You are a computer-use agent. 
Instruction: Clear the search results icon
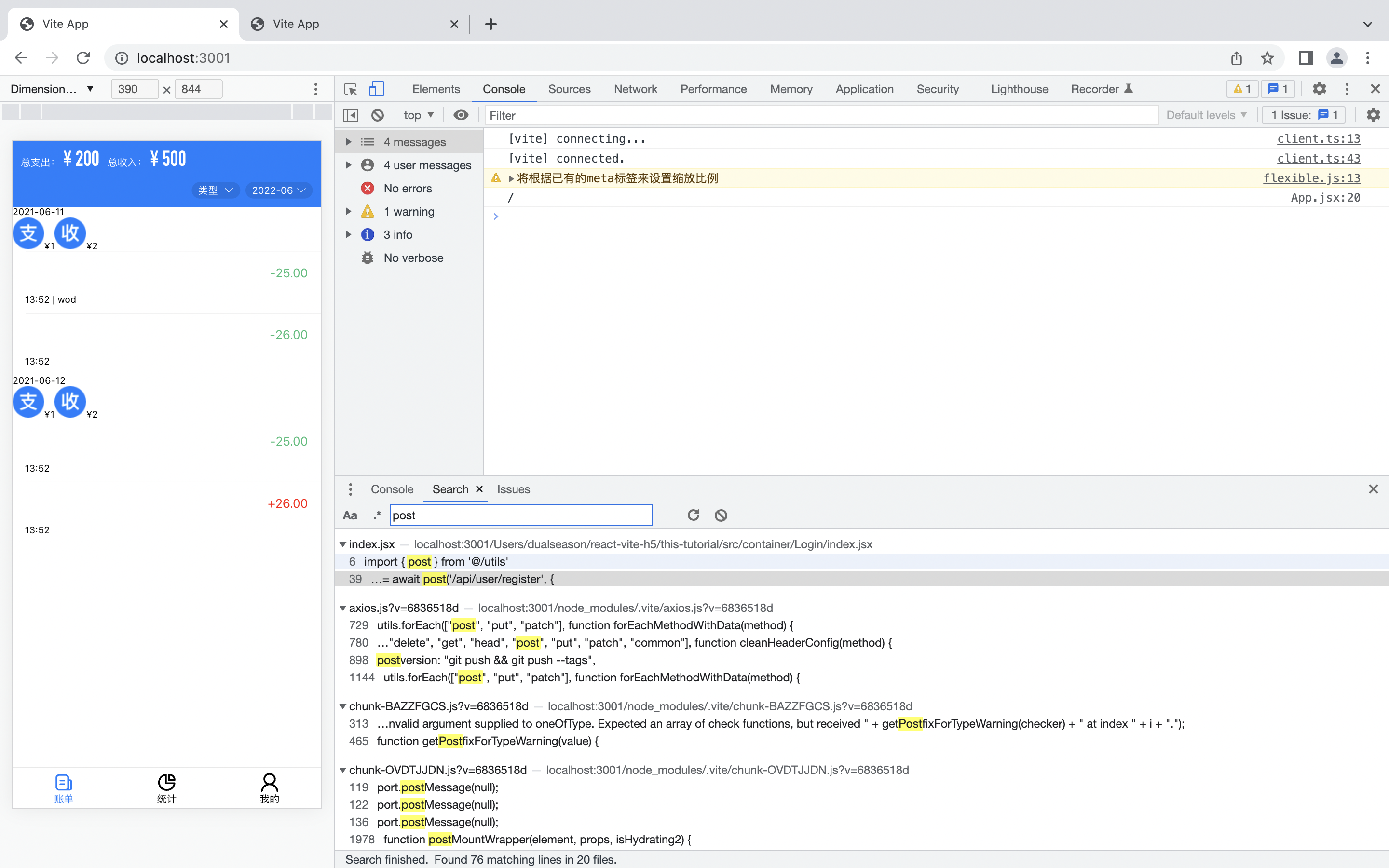tap(721, 515)
